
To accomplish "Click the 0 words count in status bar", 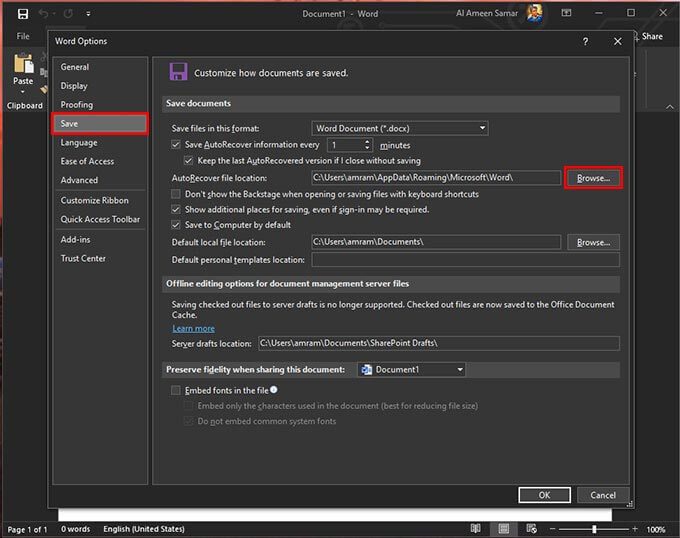I will point(75,529).
